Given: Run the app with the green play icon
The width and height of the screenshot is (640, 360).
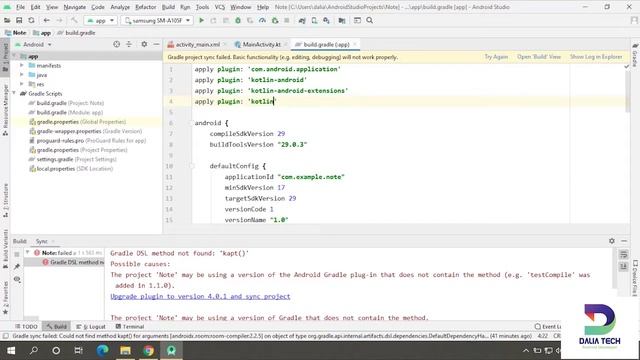Looking at the screenshot, I should point(201,20).
